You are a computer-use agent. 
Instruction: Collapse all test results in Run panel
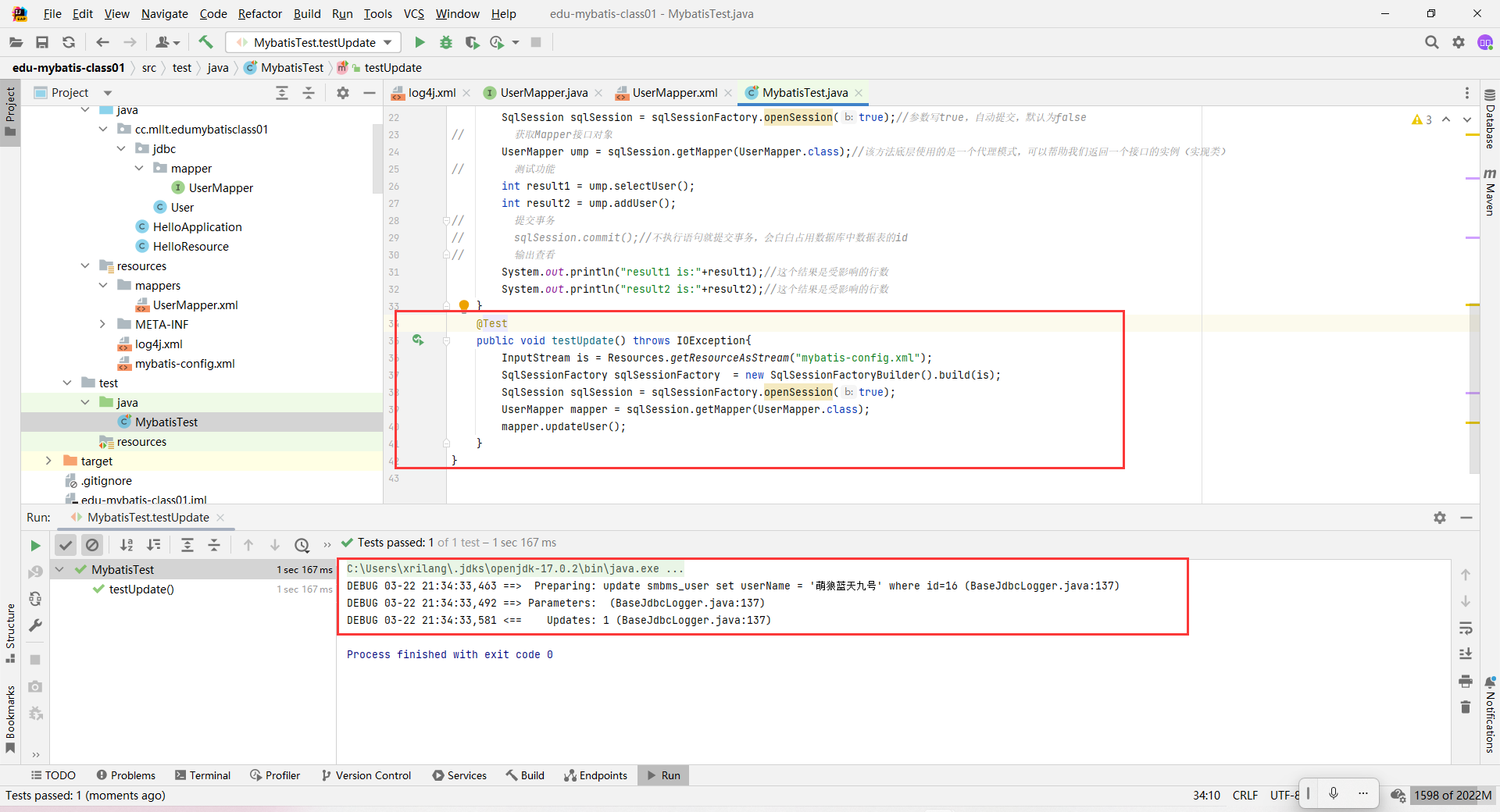[x=214, y=545]
